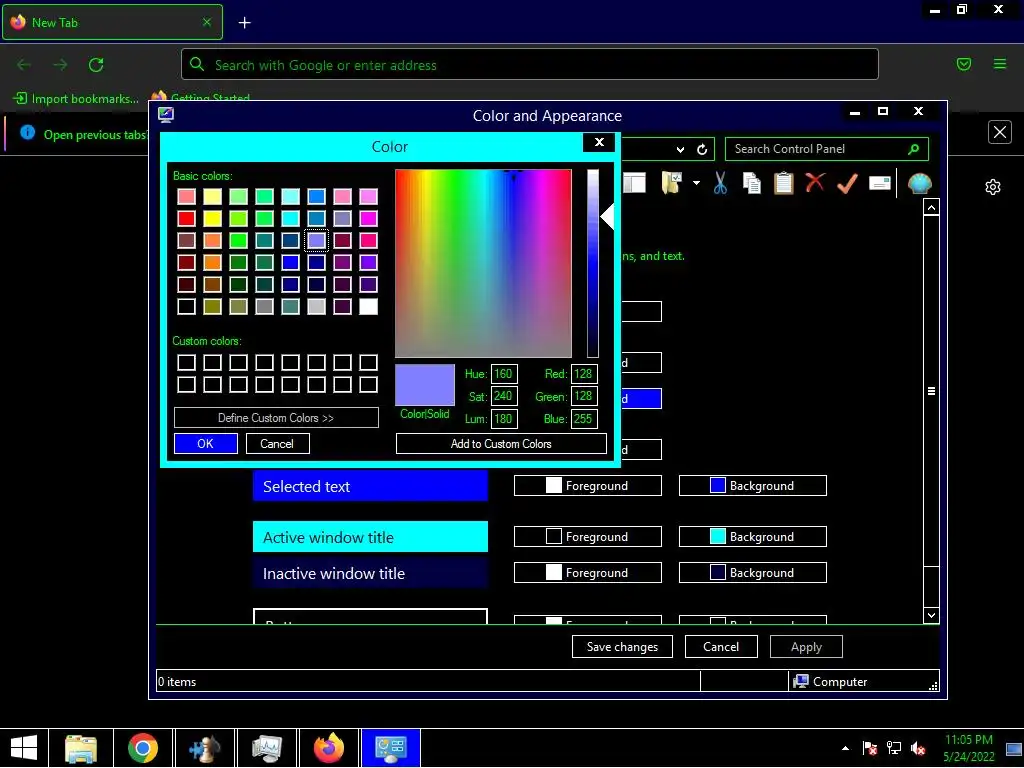
Task: Select the New Tab tab in Firefox
Action: [112, 23]
